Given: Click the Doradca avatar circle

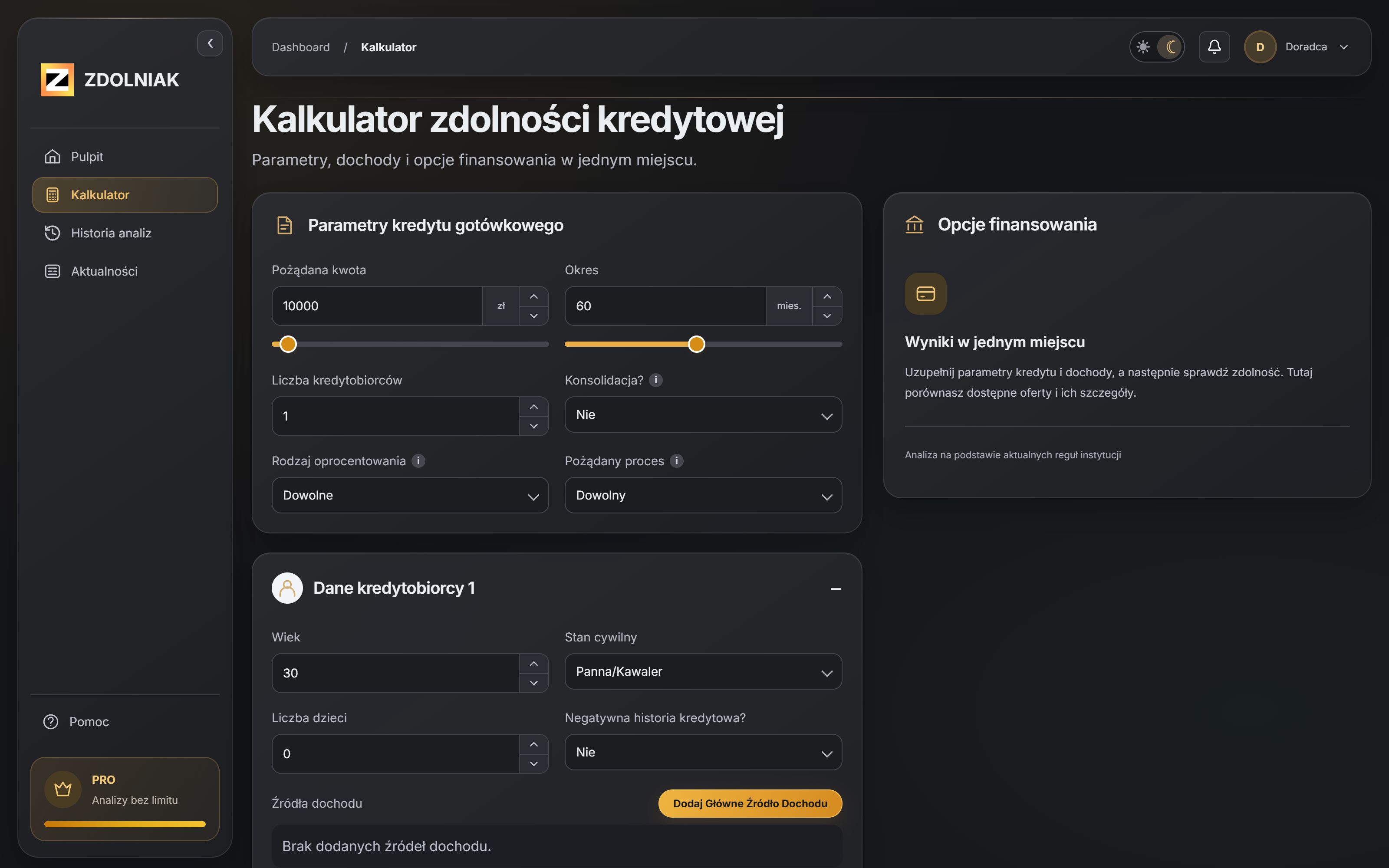Looking at the screenshot, I should 1260,46.
